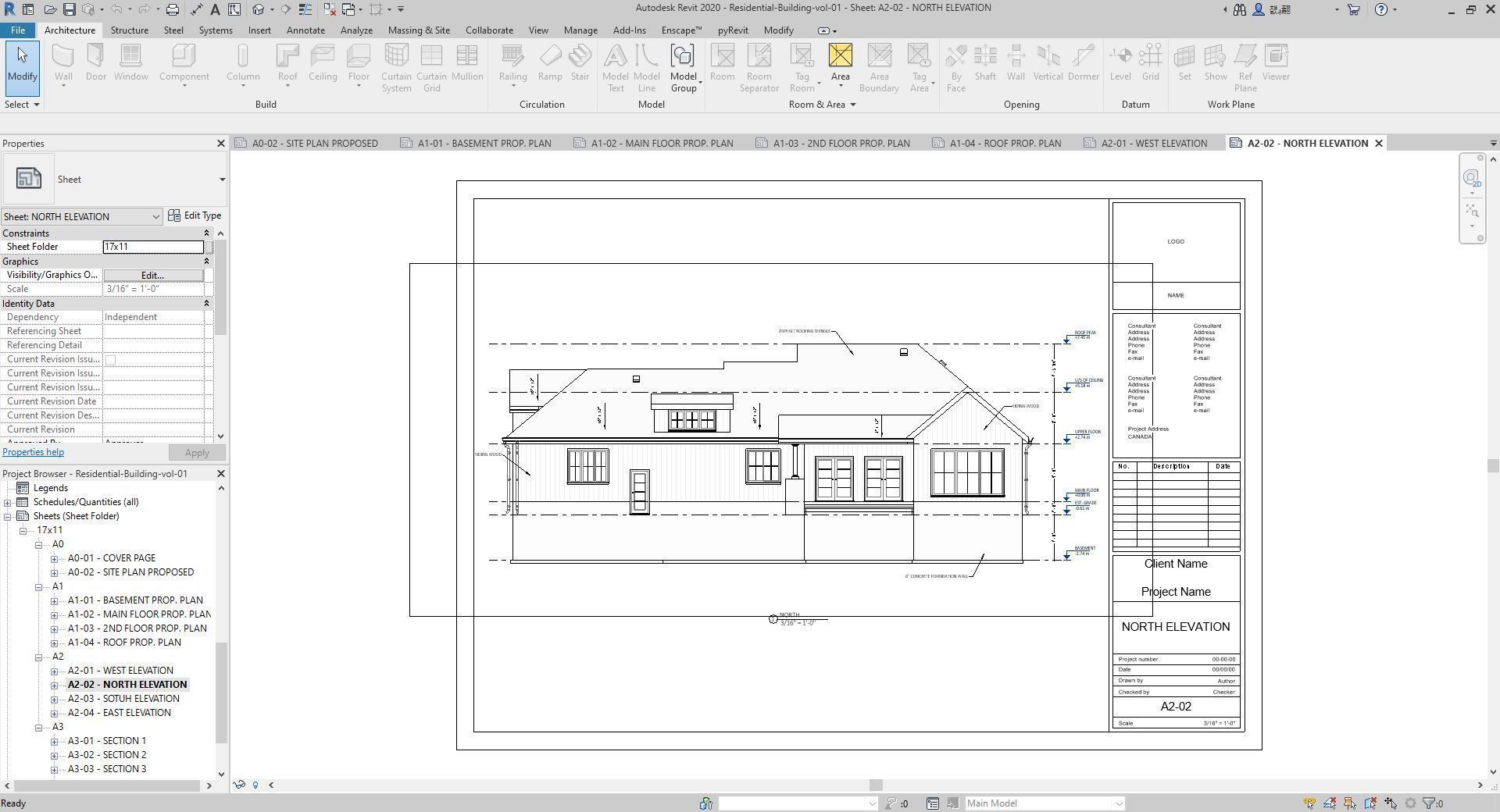Image resolution: width=1500 pixels, height=812 pixels.
Task: Choose the Curtain Grid tool
Action: coord(431,68)
